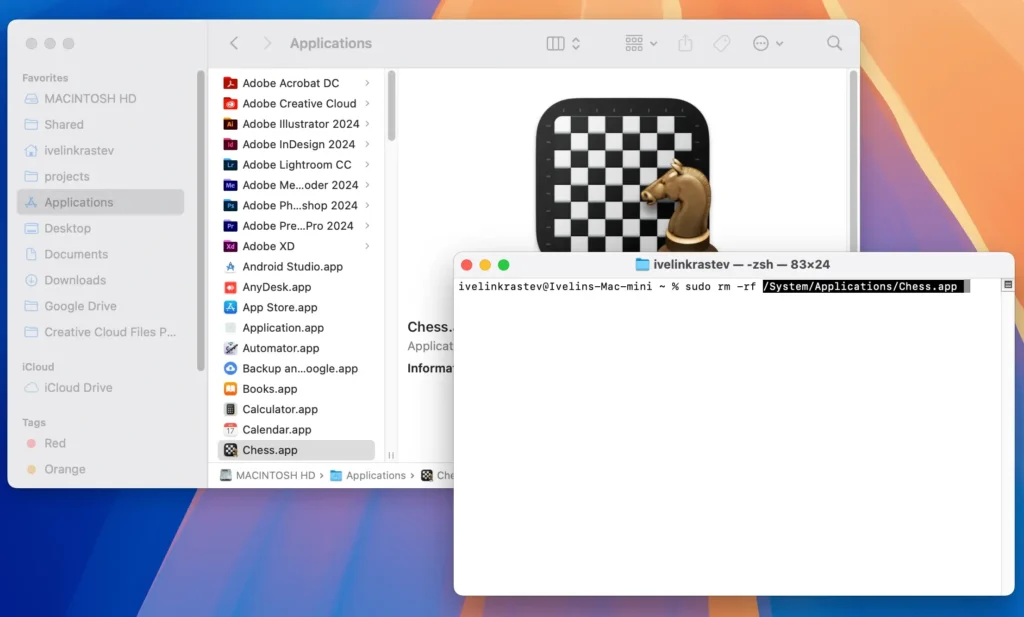Select Application.app in the list
Screen dimensions: 1024x617
296,328
